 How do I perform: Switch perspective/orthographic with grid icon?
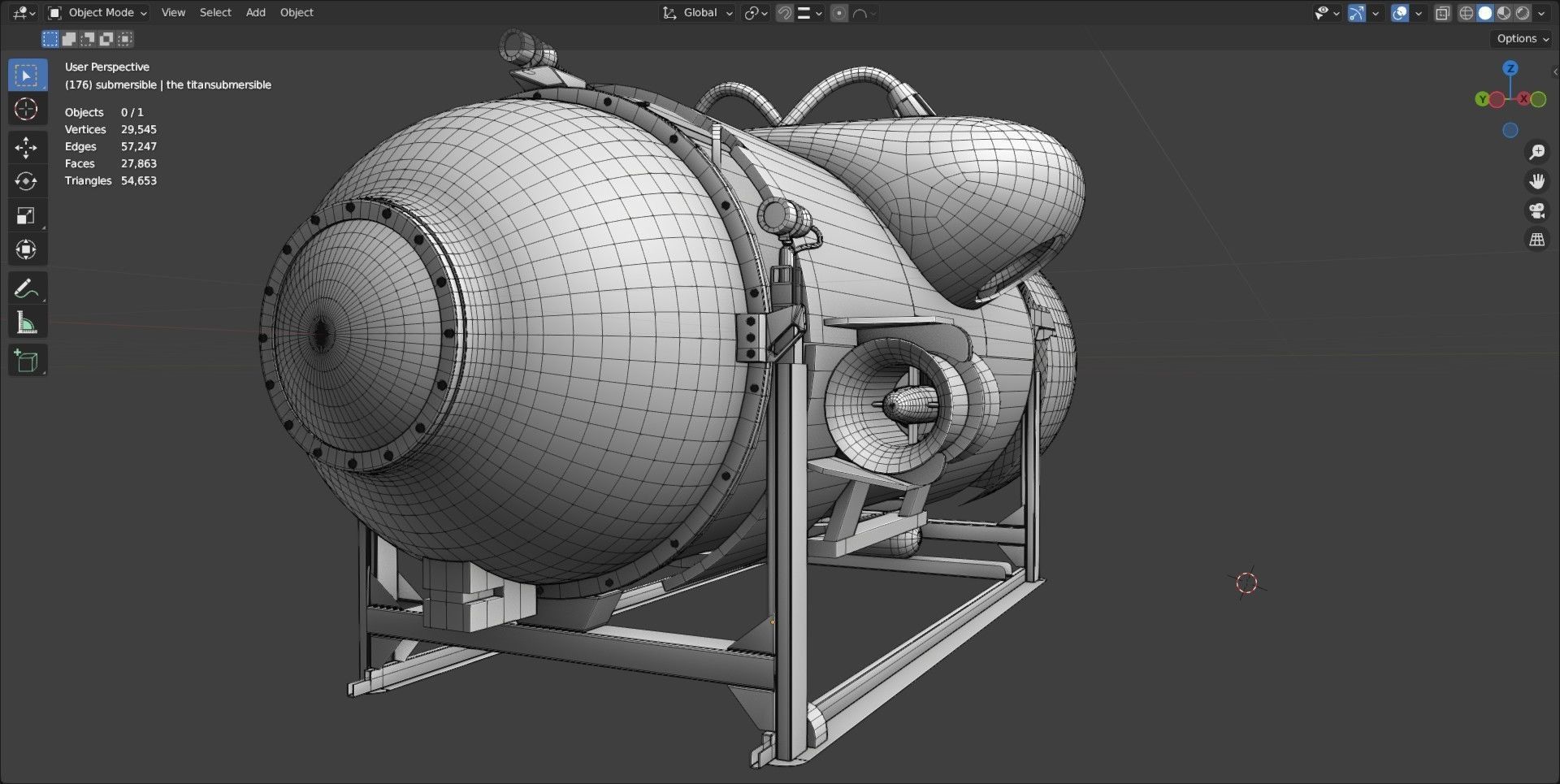click(1536, 240)
